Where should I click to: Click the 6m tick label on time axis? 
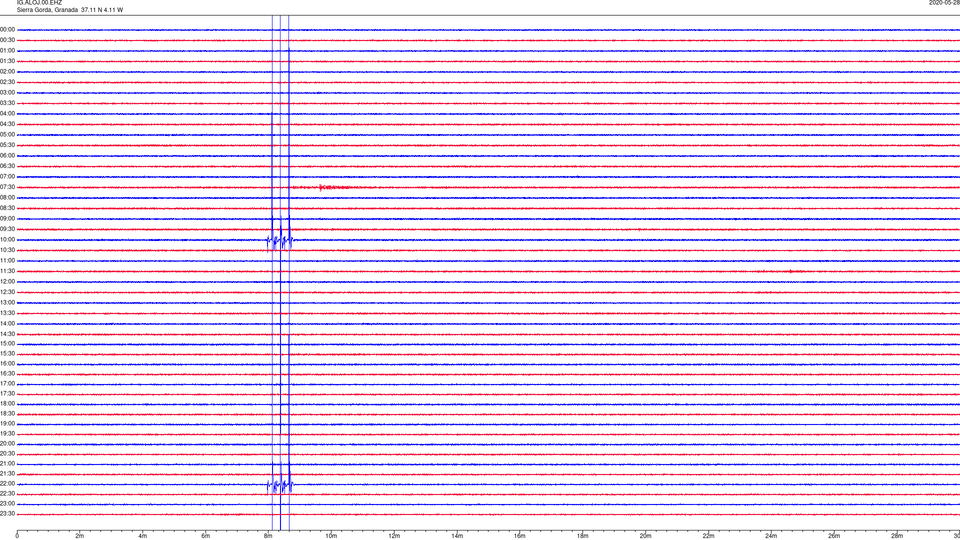point(205,536)
